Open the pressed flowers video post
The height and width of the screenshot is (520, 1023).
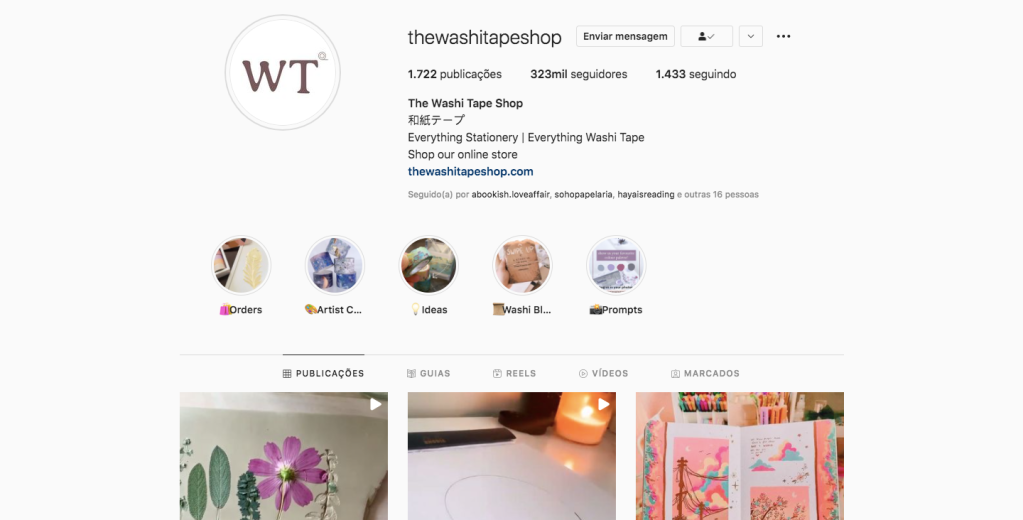[x=284, y=456]
